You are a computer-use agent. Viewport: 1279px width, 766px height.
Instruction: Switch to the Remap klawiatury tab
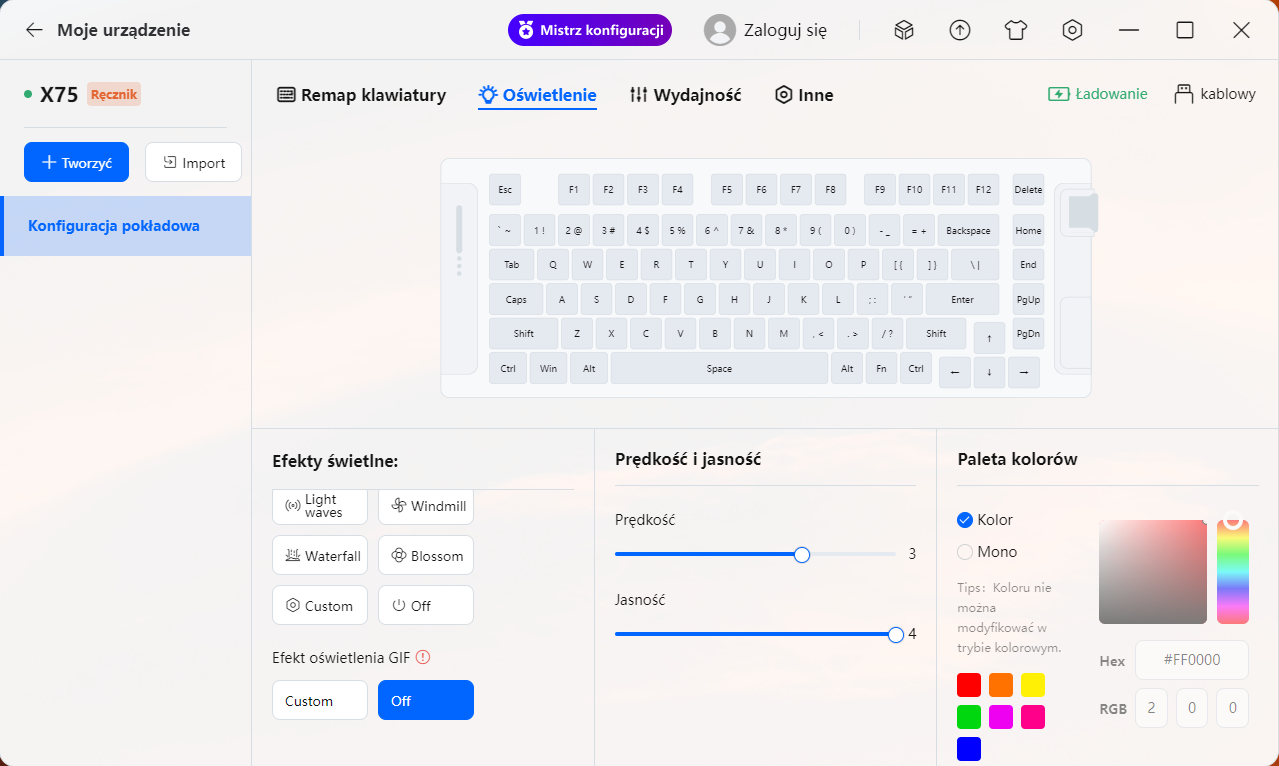(361, 95)
